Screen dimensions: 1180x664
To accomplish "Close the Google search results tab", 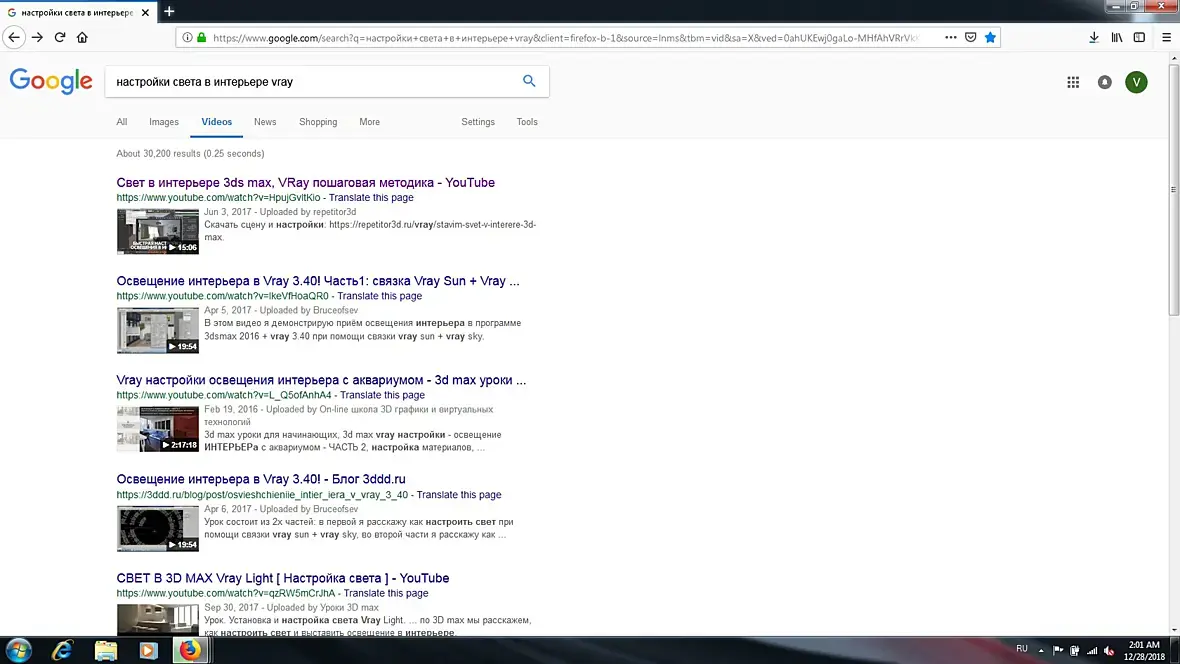I will click(x=145, y=12).
